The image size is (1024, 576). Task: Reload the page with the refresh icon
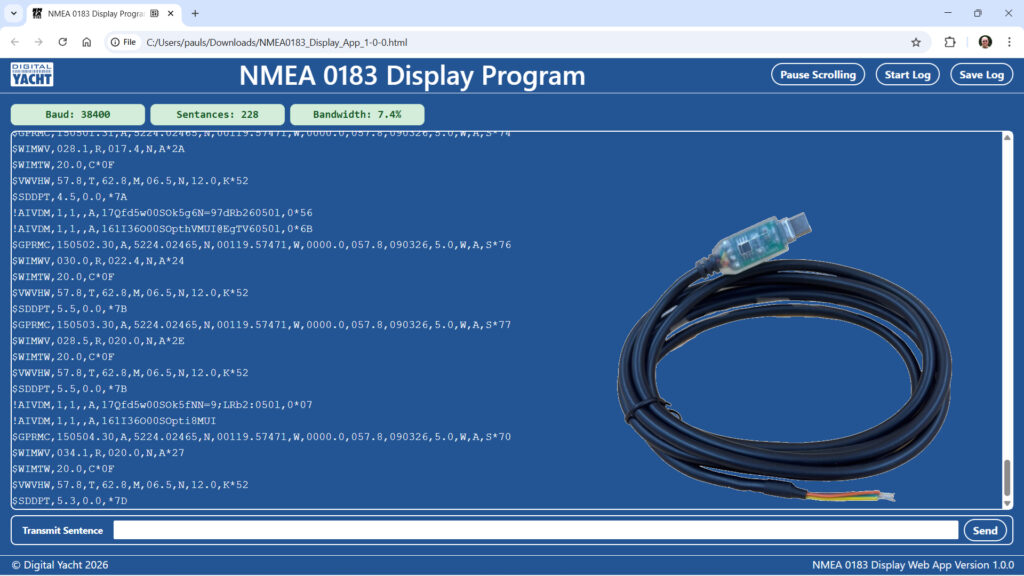(x=62, y=42)
